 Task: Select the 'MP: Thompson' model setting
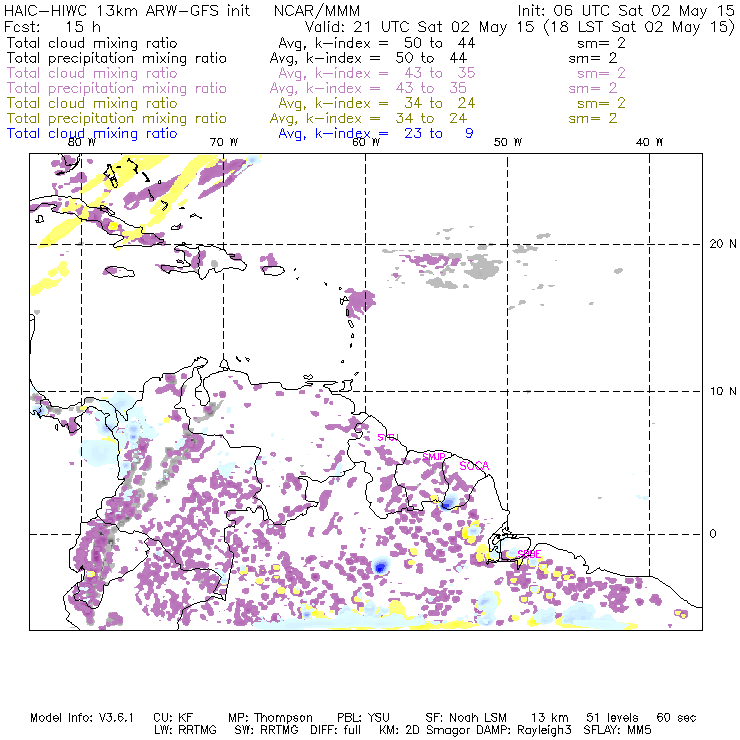click(270, 718)
